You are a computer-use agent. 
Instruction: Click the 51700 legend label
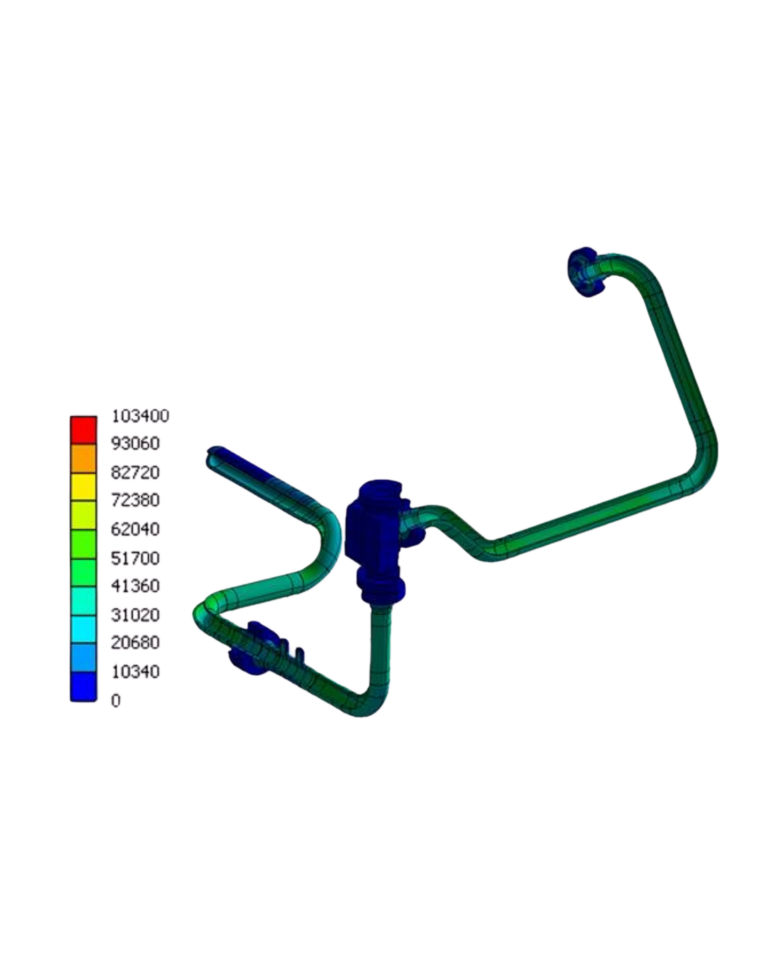point(134,557)
